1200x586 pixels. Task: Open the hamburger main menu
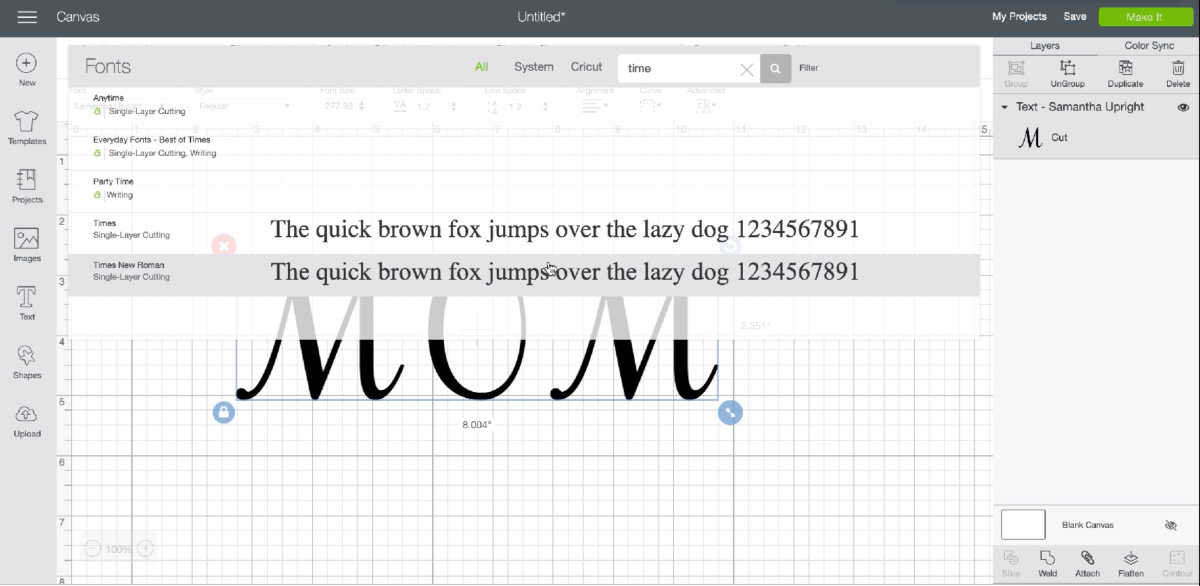click(27, 17)
